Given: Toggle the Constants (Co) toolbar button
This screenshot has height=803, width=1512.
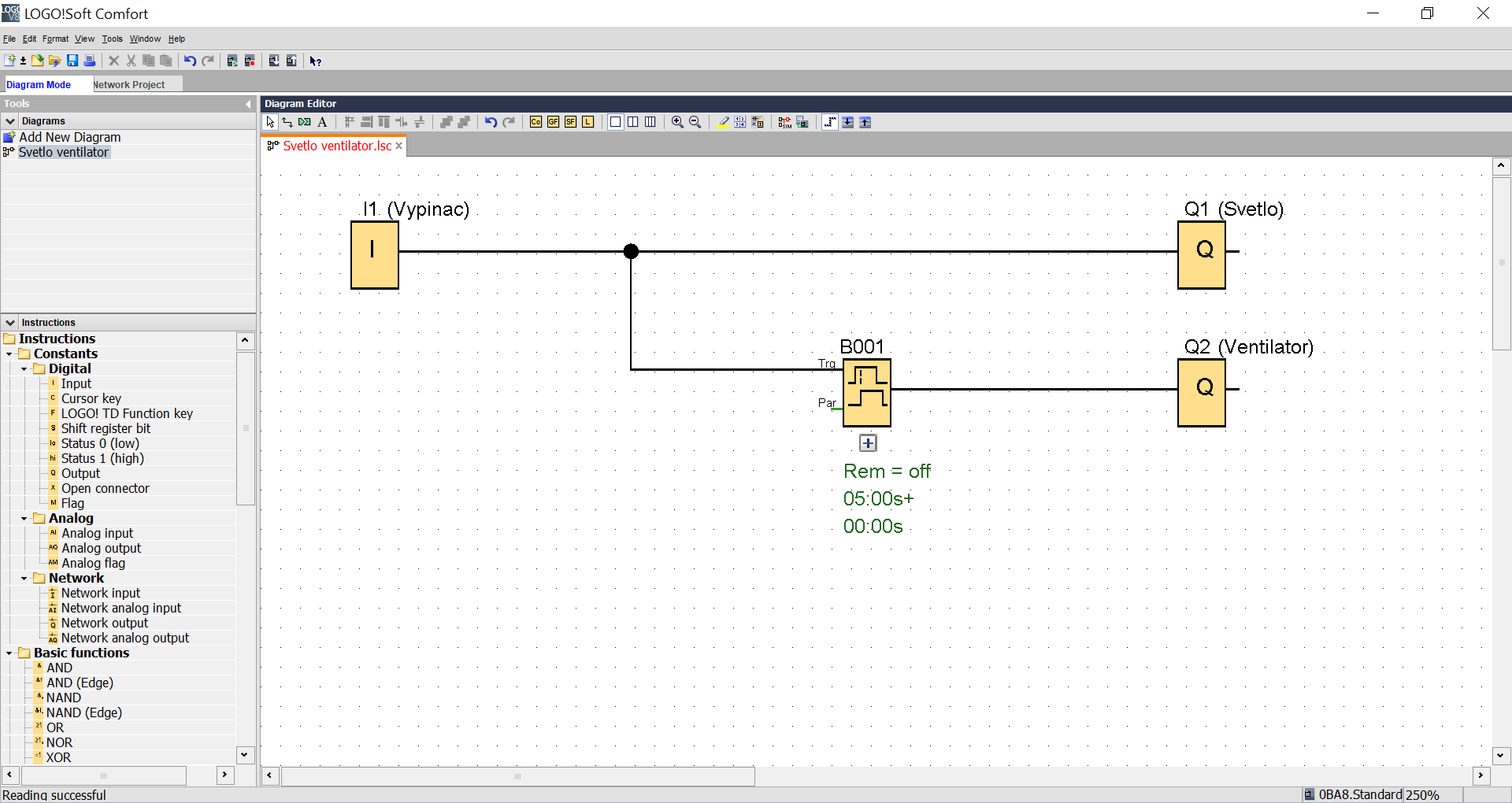Looking at the screenshot, I should [x=535, y=122].
